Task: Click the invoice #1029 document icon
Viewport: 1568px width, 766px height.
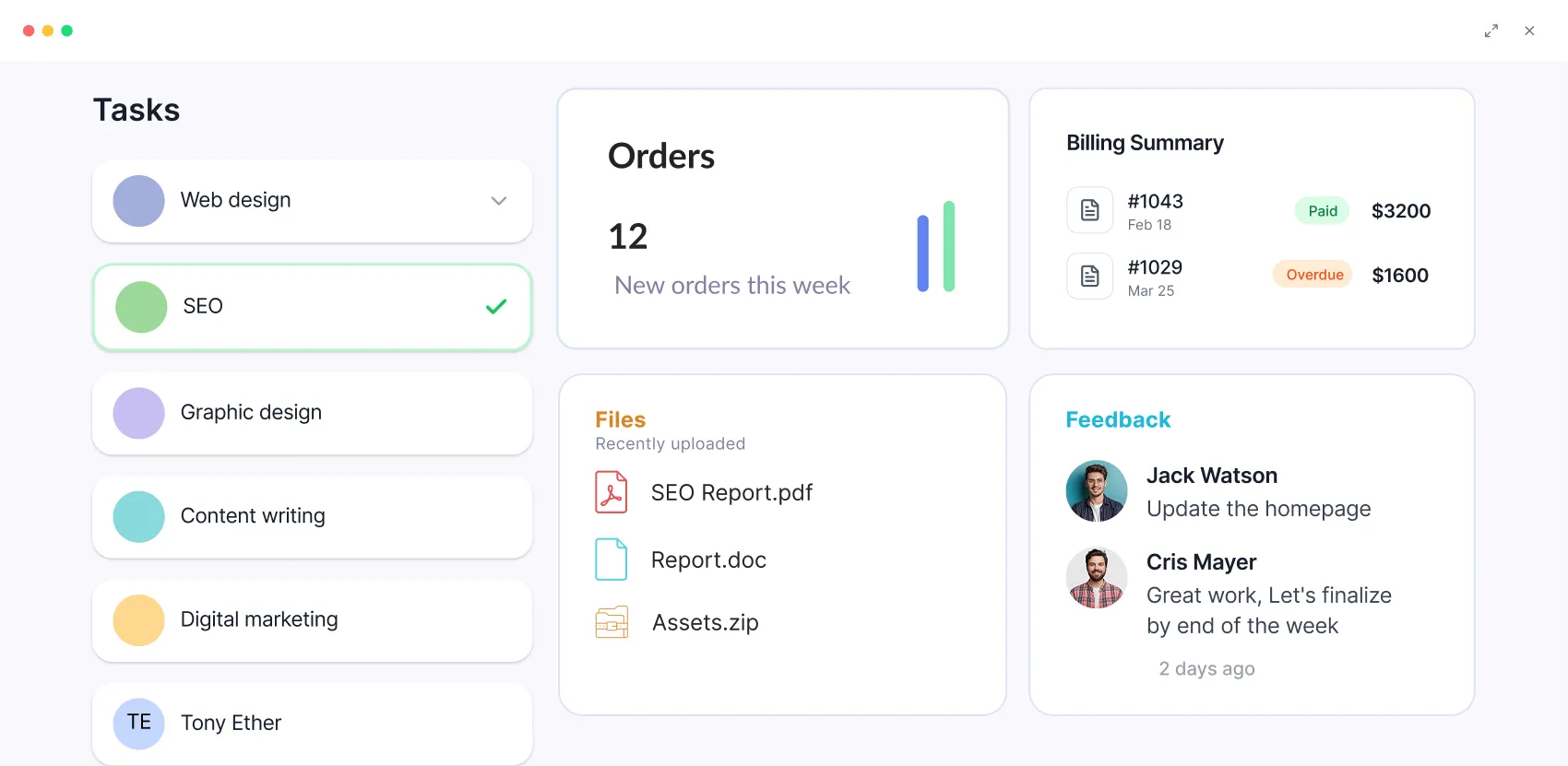Action: pyautogui.click(x=1089, y=276)
